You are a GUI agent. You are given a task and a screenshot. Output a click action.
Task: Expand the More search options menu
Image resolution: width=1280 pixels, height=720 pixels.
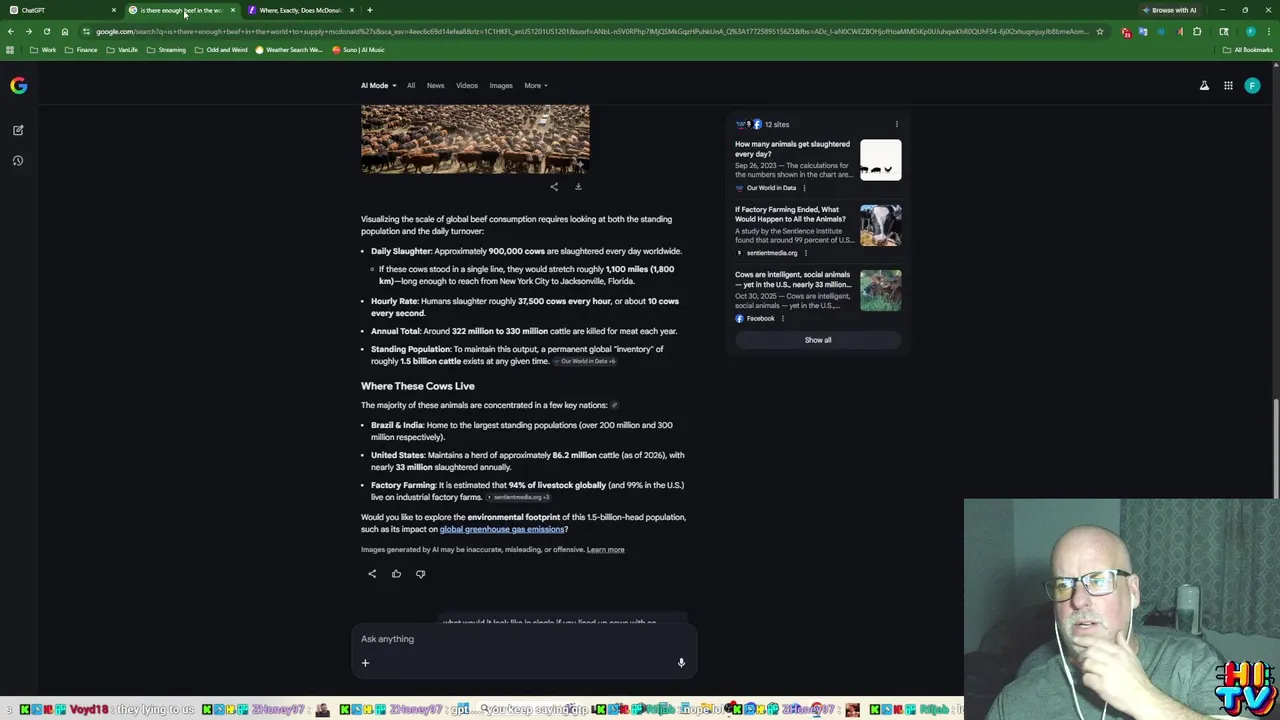(536, 85)
